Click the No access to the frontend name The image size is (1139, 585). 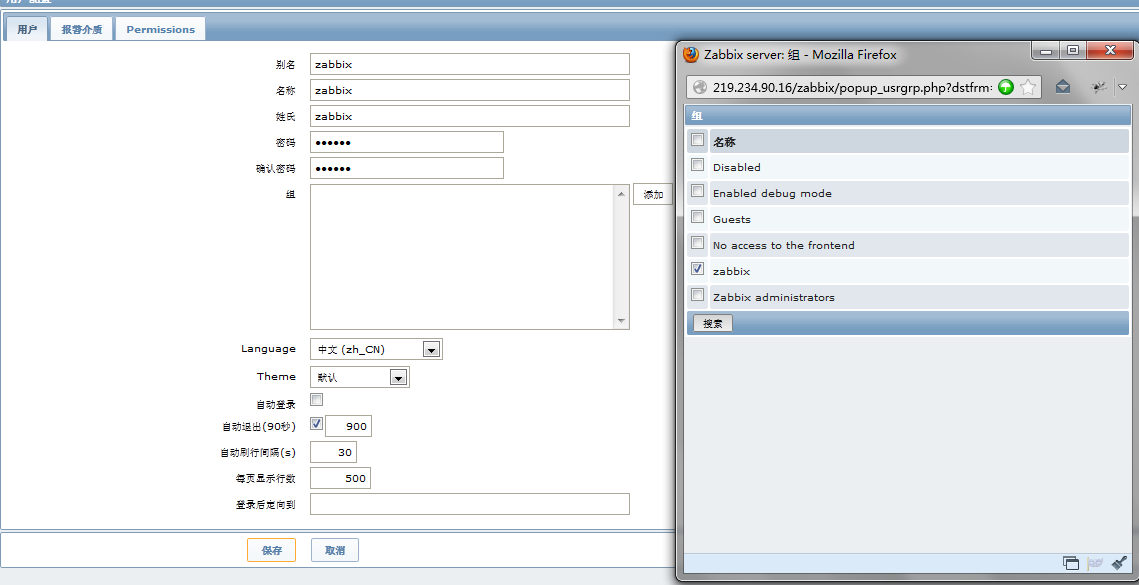784,245
